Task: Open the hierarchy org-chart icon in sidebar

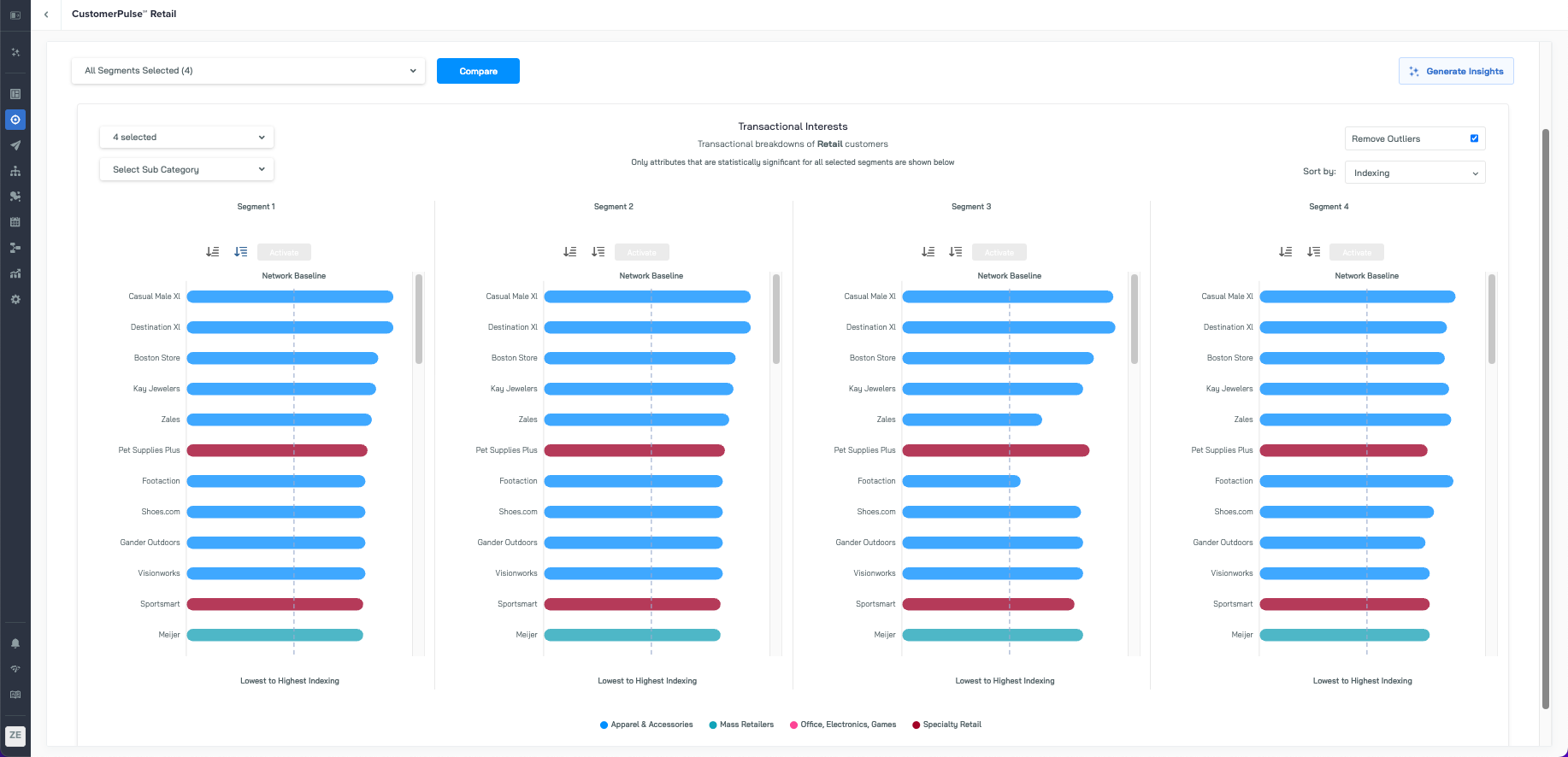Action: click(15, 171)
